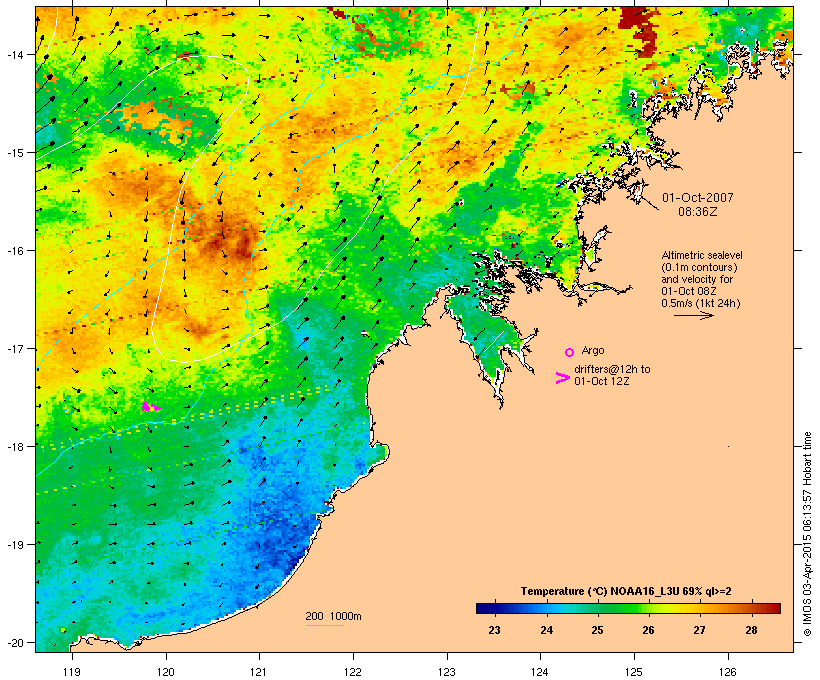The height and width of the screenshot is (680, 820).
Task: Click the 'Temperature (°C) NOAA16_L3U 69% ql>=2' title
Action: coord(626,591)
